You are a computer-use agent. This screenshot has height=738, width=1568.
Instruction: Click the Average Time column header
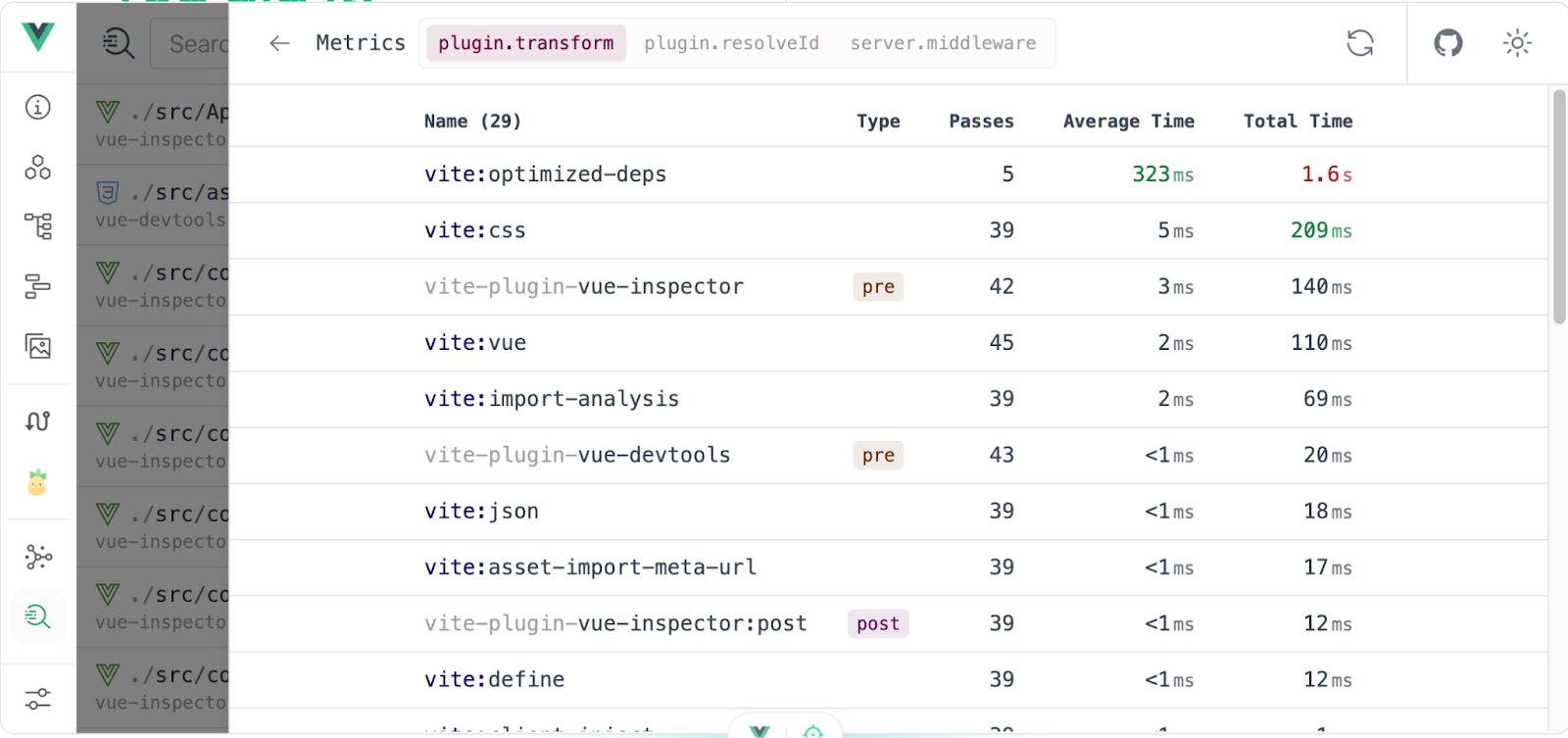(1129, 122)
